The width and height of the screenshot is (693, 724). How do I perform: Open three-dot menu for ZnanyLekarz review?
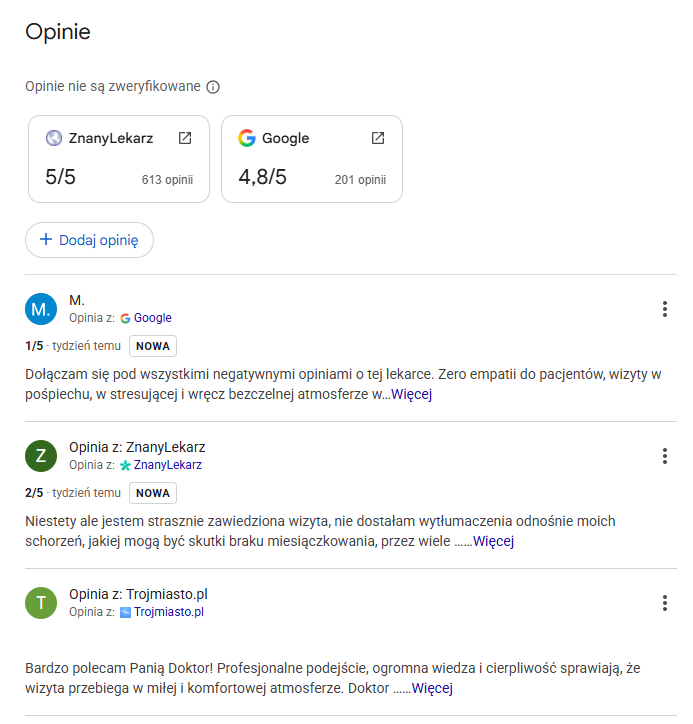click(x=664, y=456)
